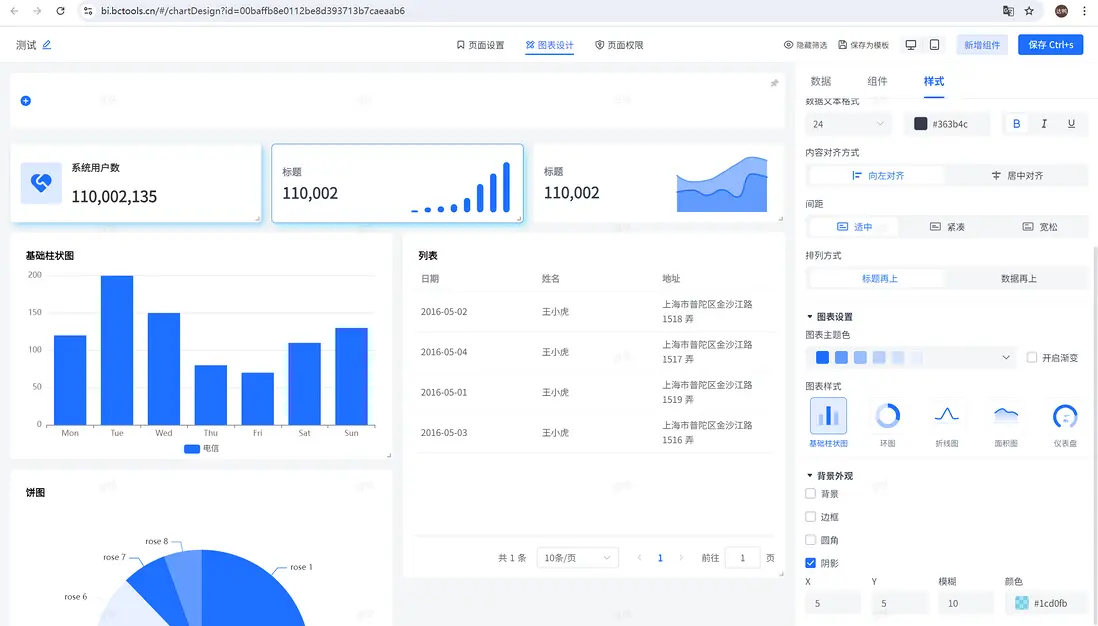Click the shadow X offset field
The height and width of the screenshot is (626, 1098).
pyautogui.click(x=833, y=603)
